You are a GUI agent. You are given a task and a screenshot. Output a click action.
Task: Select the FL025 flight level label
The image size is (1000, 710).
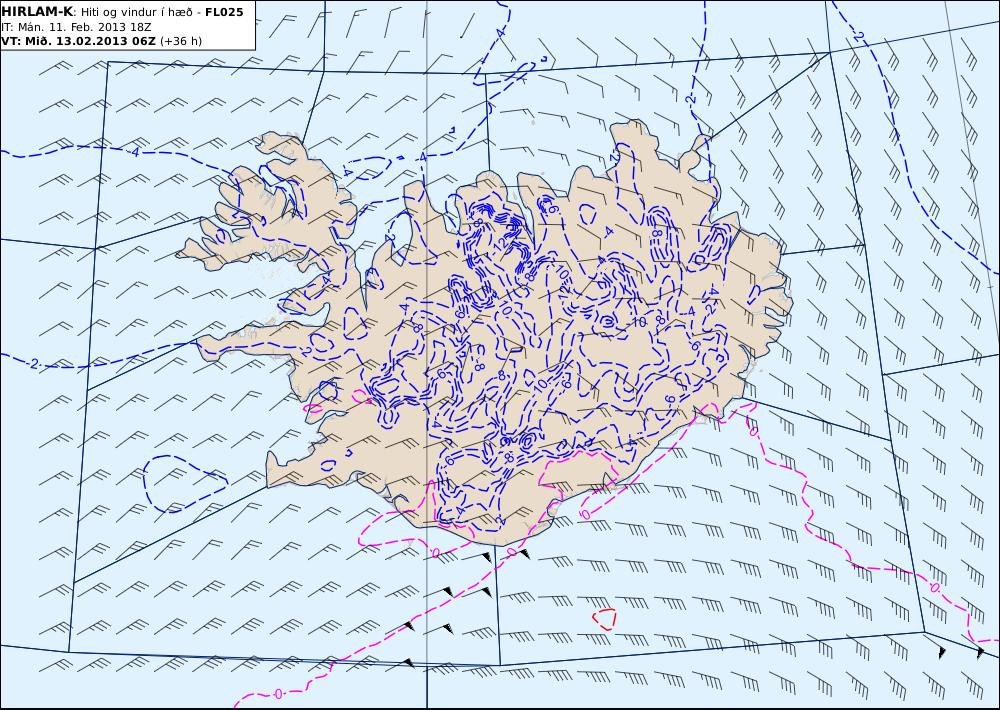tap(224, 11)
